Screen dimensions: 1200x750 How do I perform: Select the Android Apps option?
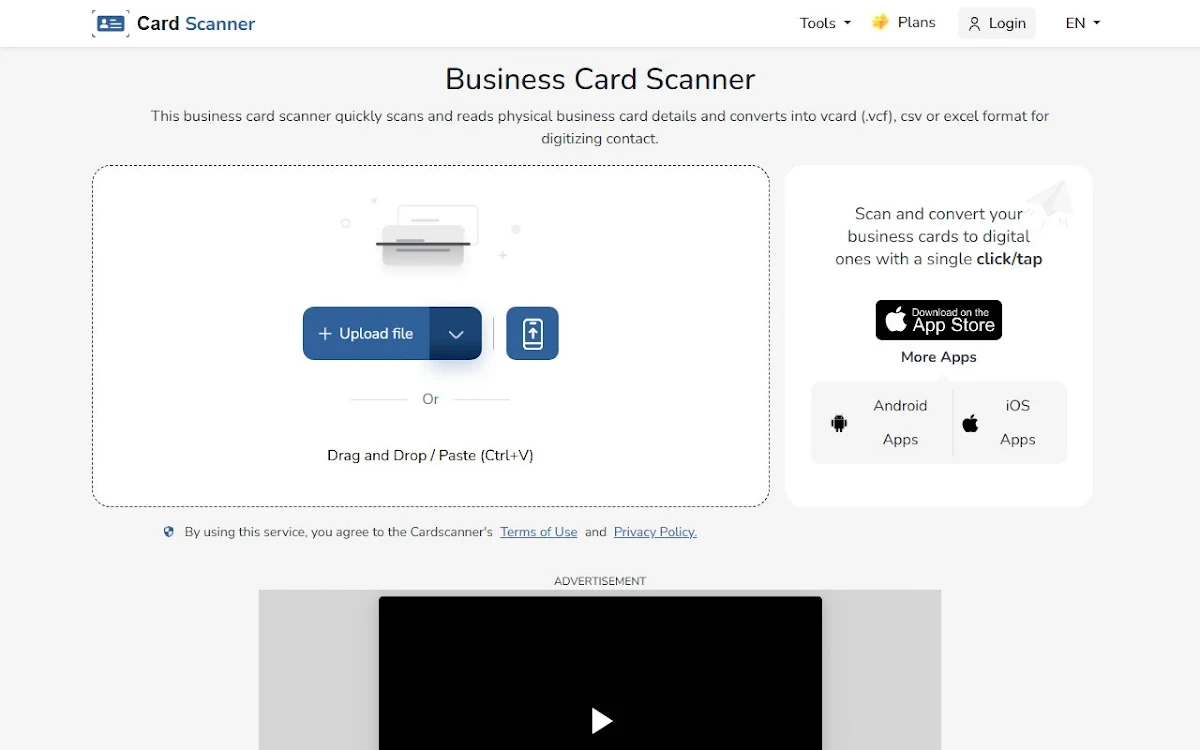click(x=881, y=422)
